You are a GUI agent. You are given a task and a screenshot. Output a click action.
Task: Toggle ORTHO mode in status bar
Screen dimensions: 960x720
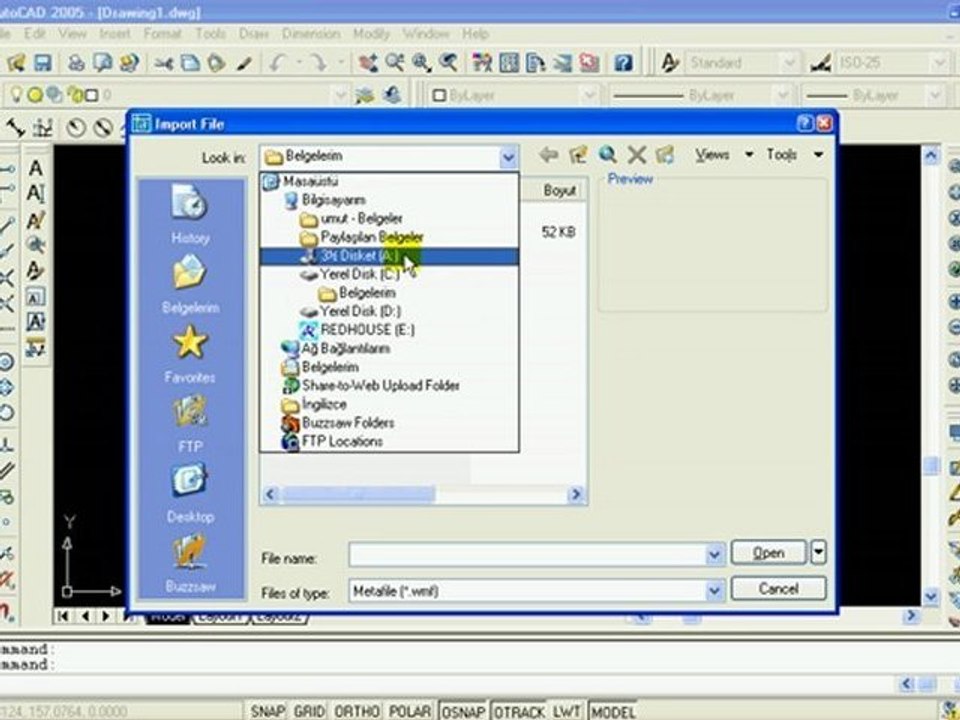click(356, 711)
